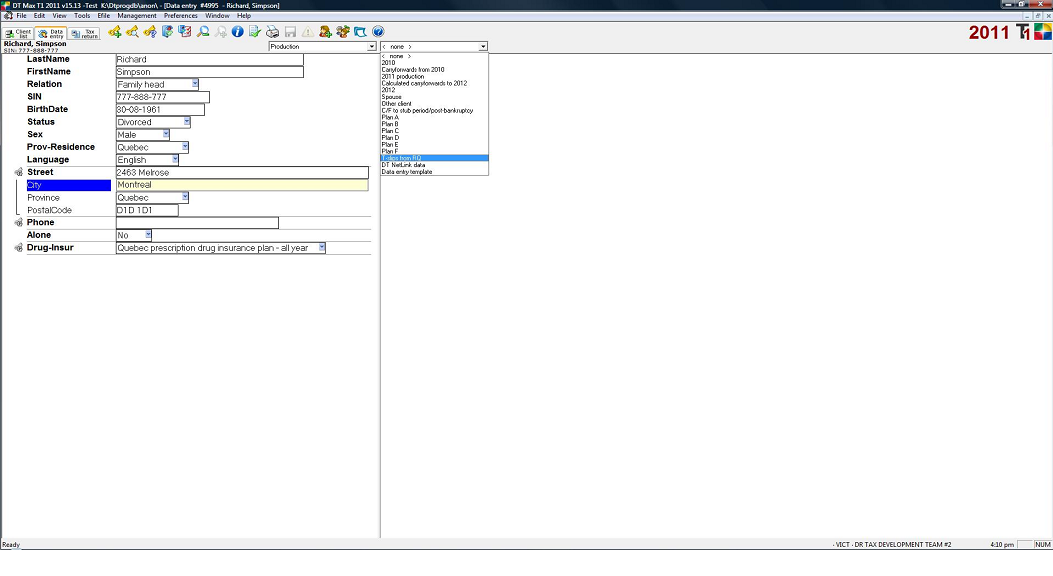Open the Management menu
The width and height of the screenshot is (1053, 576).
(x=137, y=16)
